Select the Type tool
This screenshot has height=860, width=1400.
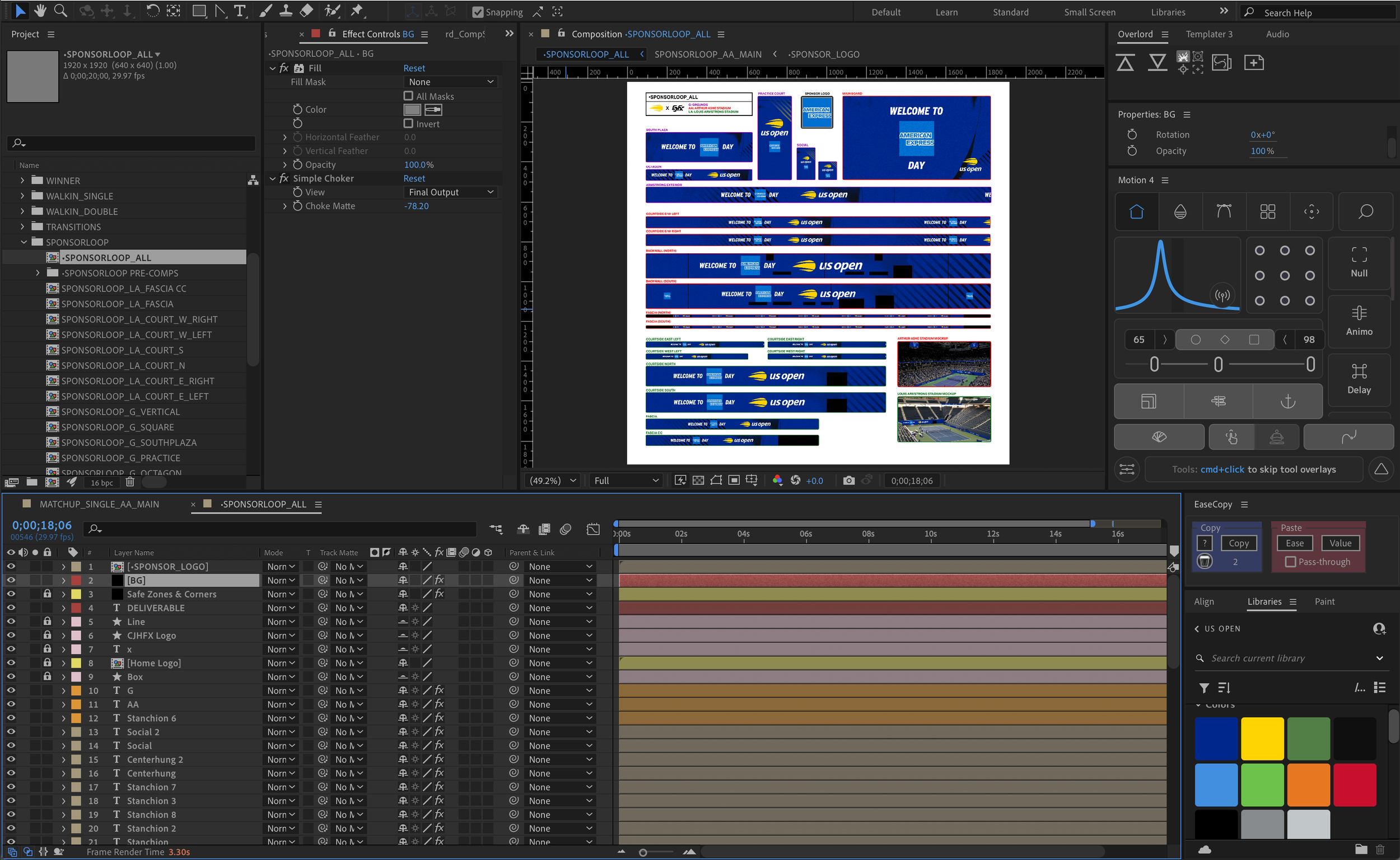coord(240,11)
